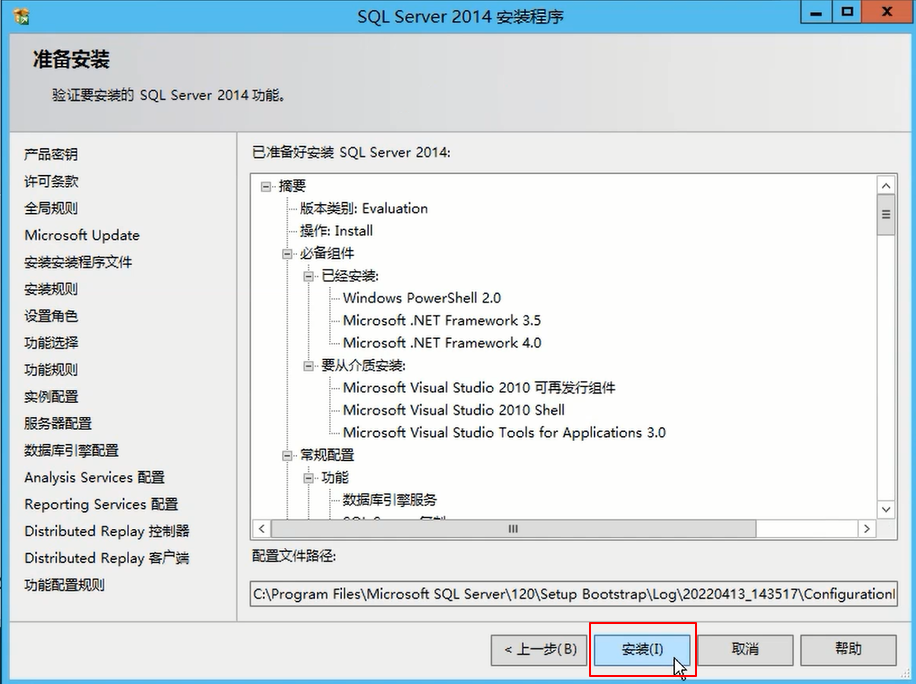This screenshot has width=916, height=684.
Task: Click the 全局规则 step in sidebar
Action: tap(51, 208)
